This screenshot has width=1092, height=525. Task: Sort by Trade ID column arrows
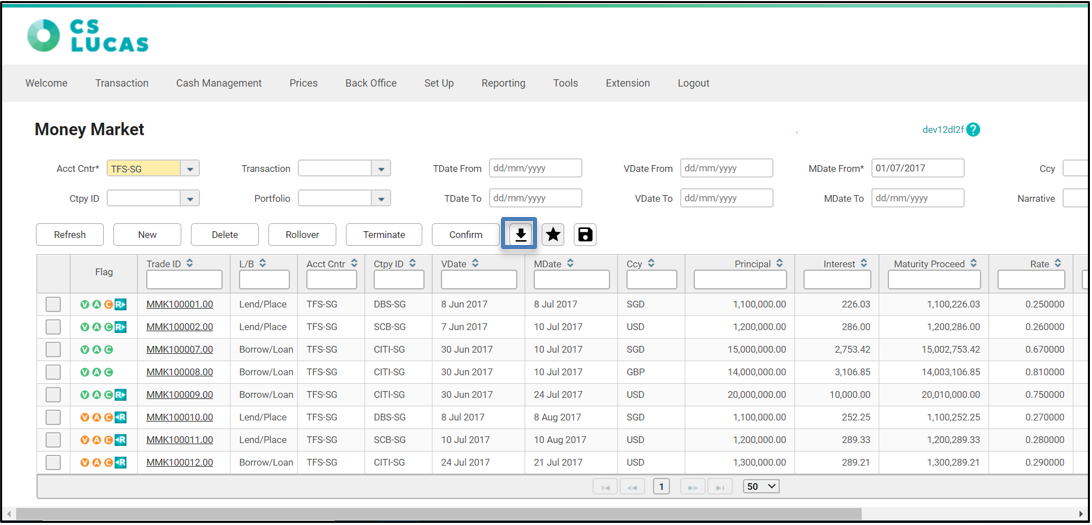coord(190,264)
